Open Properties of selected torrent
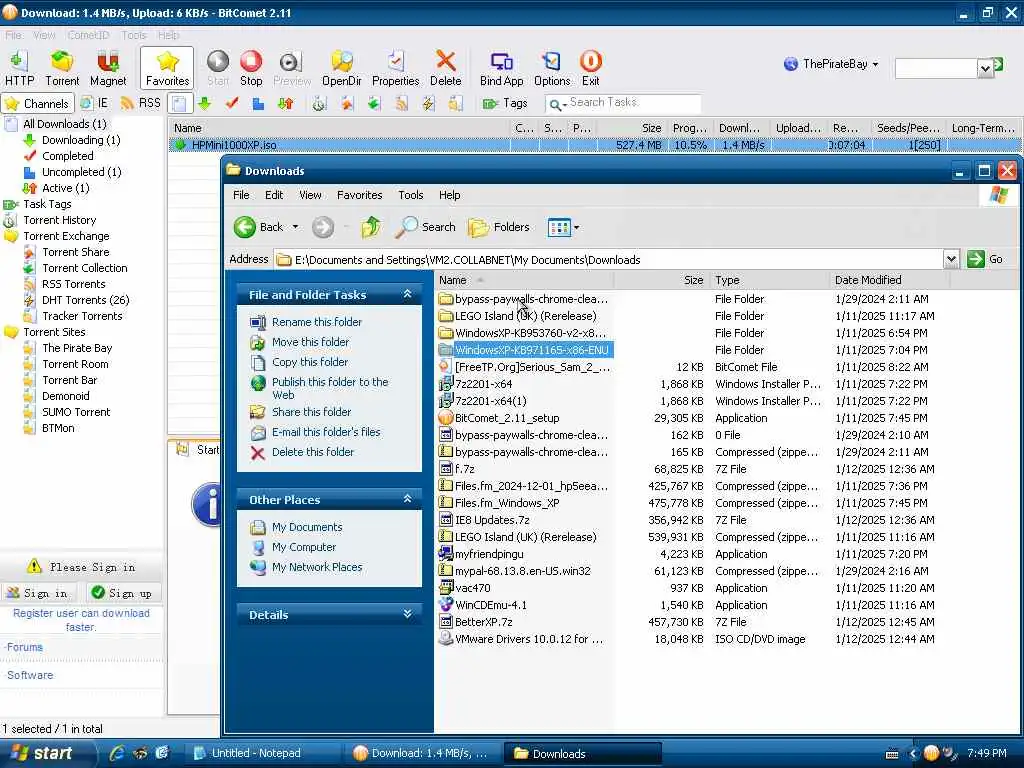 coord(395,68)
